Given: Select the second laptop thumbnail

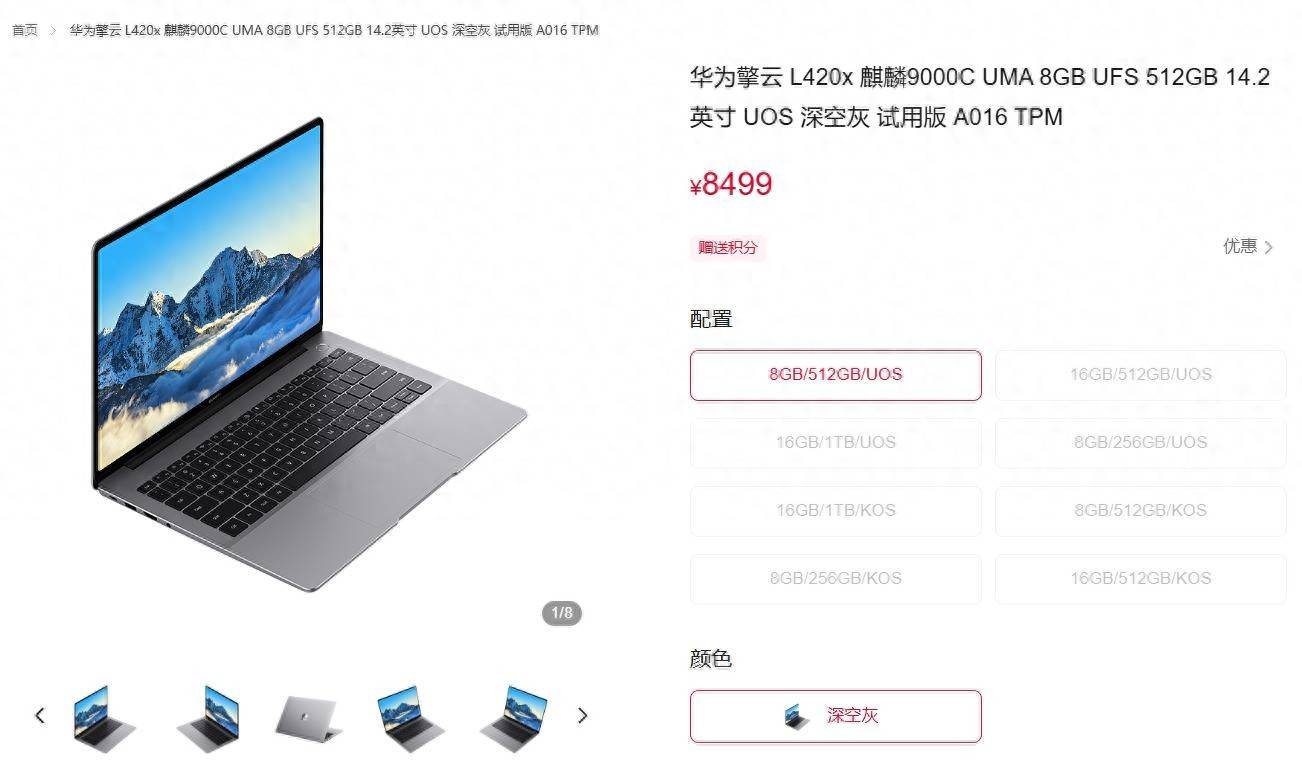Looking at the screenshot, I should [x=207, y=715].
